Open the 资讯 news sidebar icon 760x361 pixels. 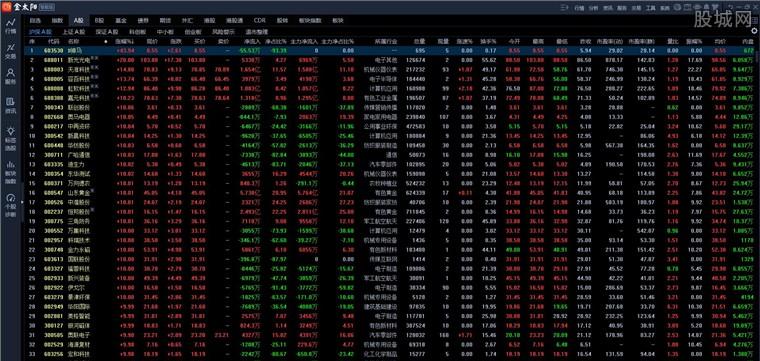click(x=10, y=105)
